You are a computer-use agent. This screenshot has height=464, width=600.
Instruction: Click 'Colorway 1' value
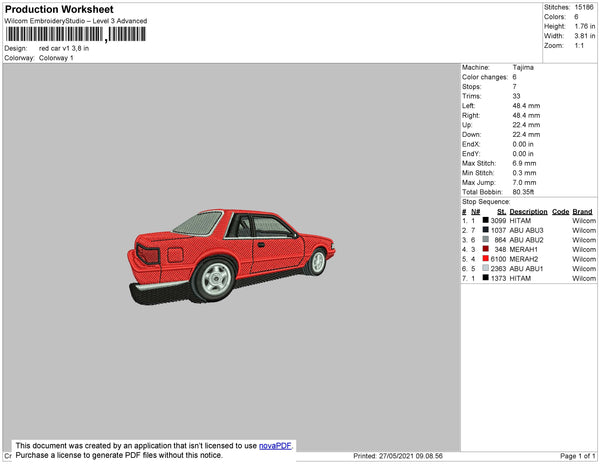pyautogui.click(x=56, y=58)
